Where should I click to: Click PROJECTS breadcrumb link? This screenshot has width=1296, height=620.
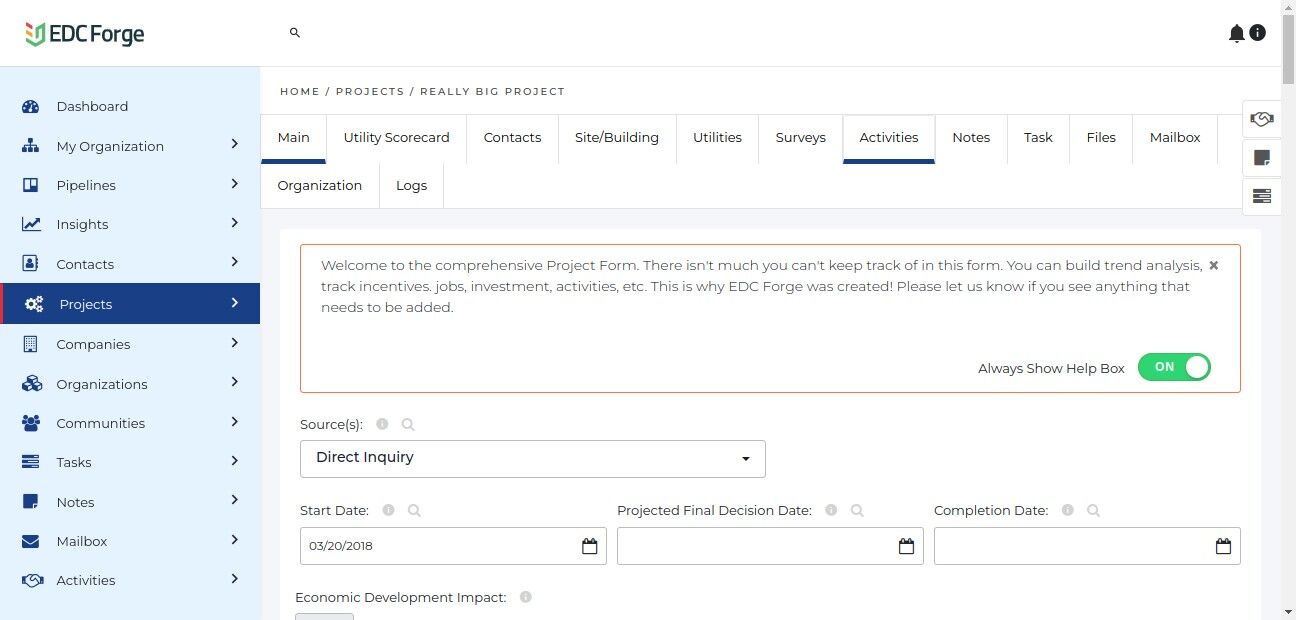pyautogui.click(x=370, y=91)
